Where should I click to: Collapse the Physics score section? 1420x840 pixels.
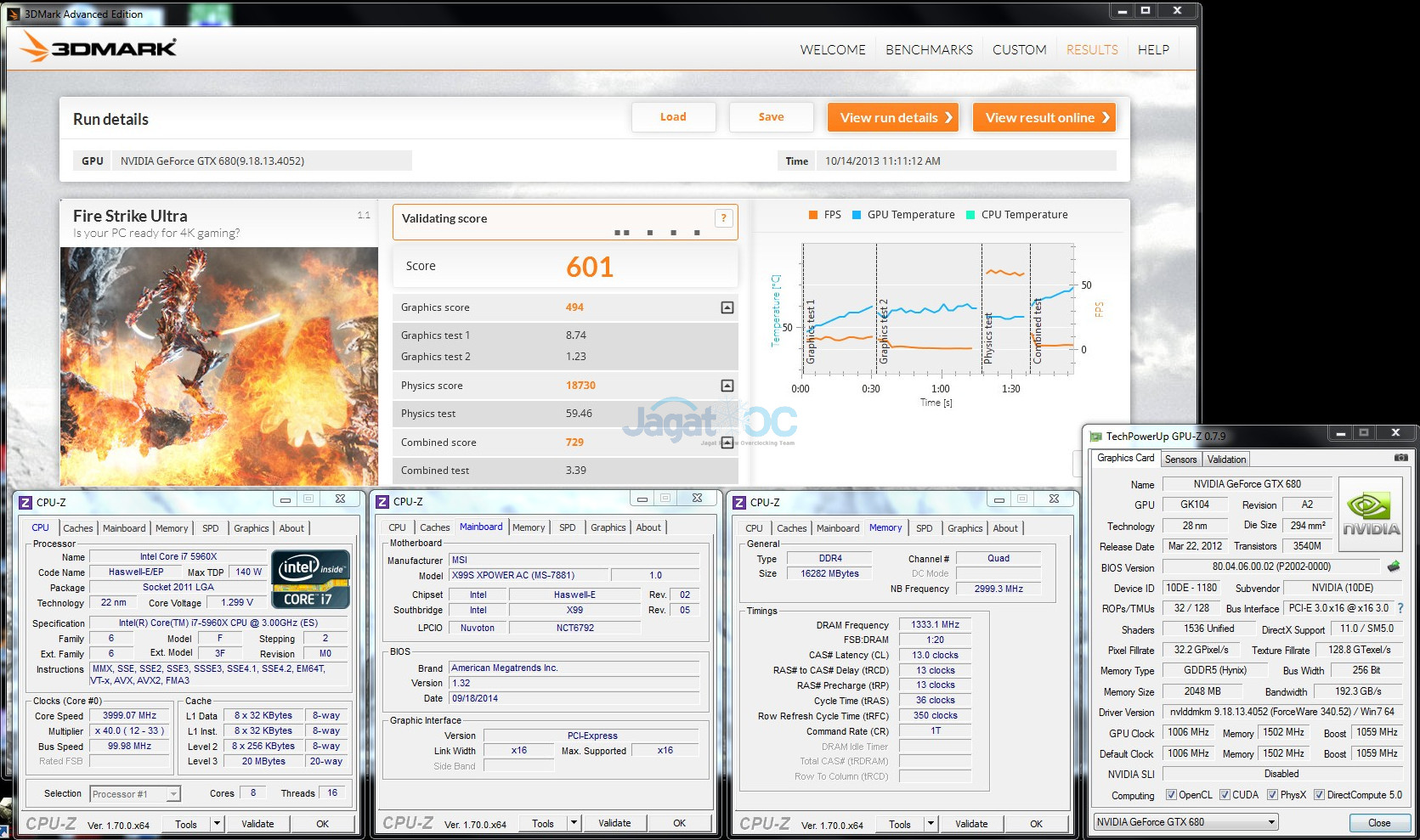pyautogui.click(x=727, y=386)
